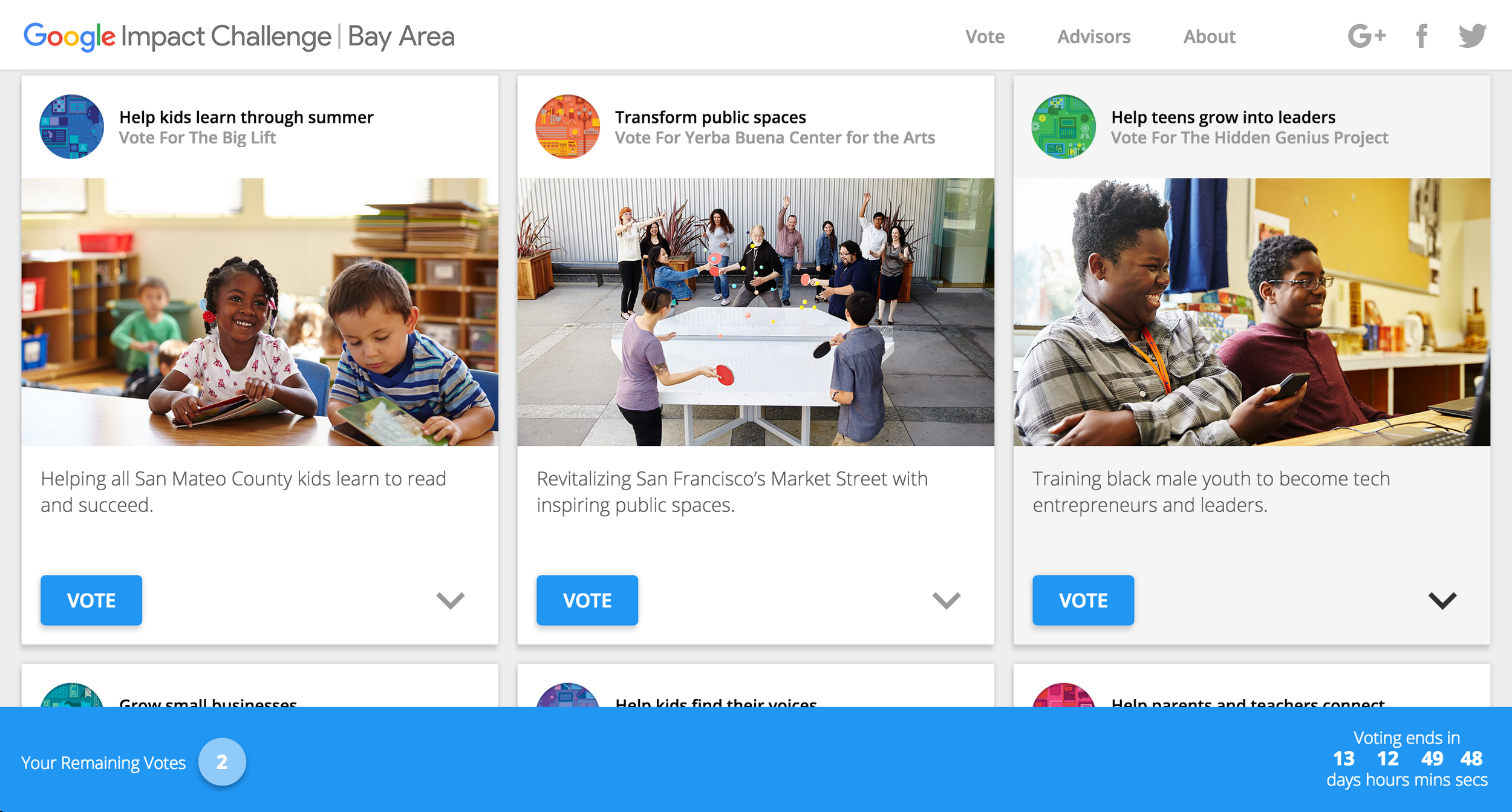Click the Twitter bird icon
This screenshot has height=812, width=1512.
(1472, 36)
